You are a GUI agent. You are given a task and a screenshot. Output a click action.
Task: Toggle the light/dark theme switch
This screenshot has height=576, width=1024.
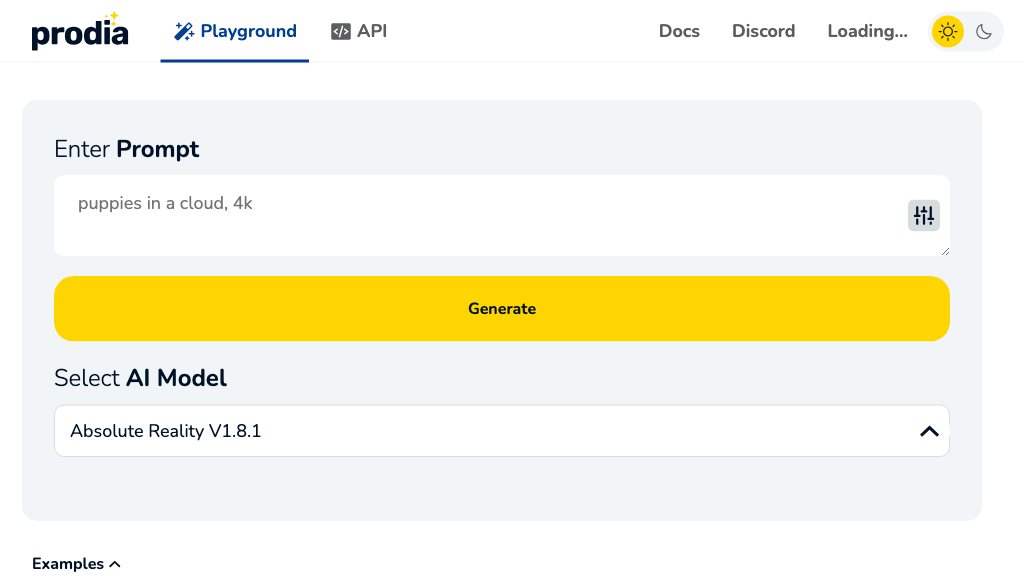pos(966,32)
